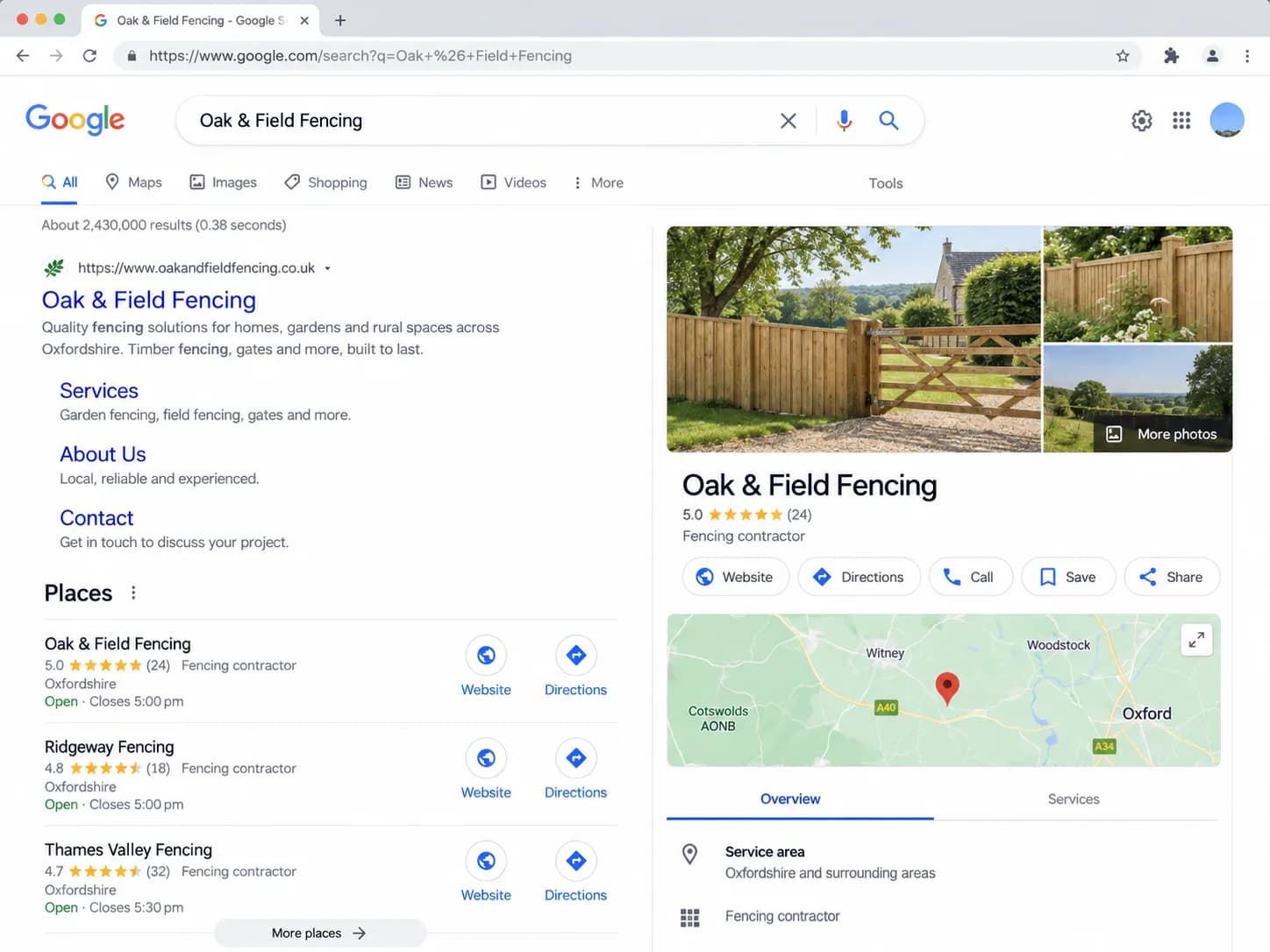
Task: Open the Tools options
Action: (885, 183)
